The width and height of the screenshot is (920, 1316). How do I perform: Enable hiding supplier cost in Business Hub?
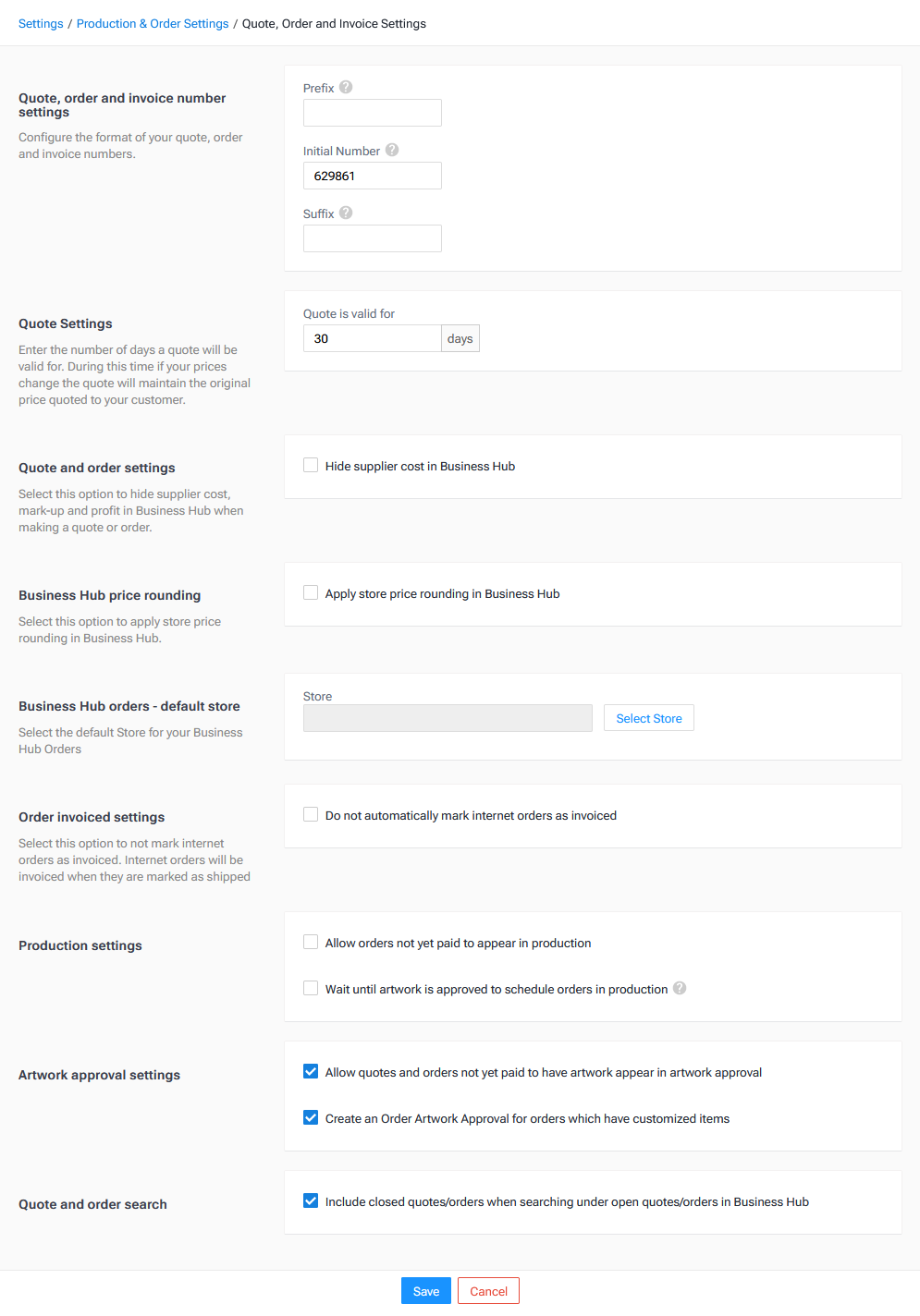311,465
